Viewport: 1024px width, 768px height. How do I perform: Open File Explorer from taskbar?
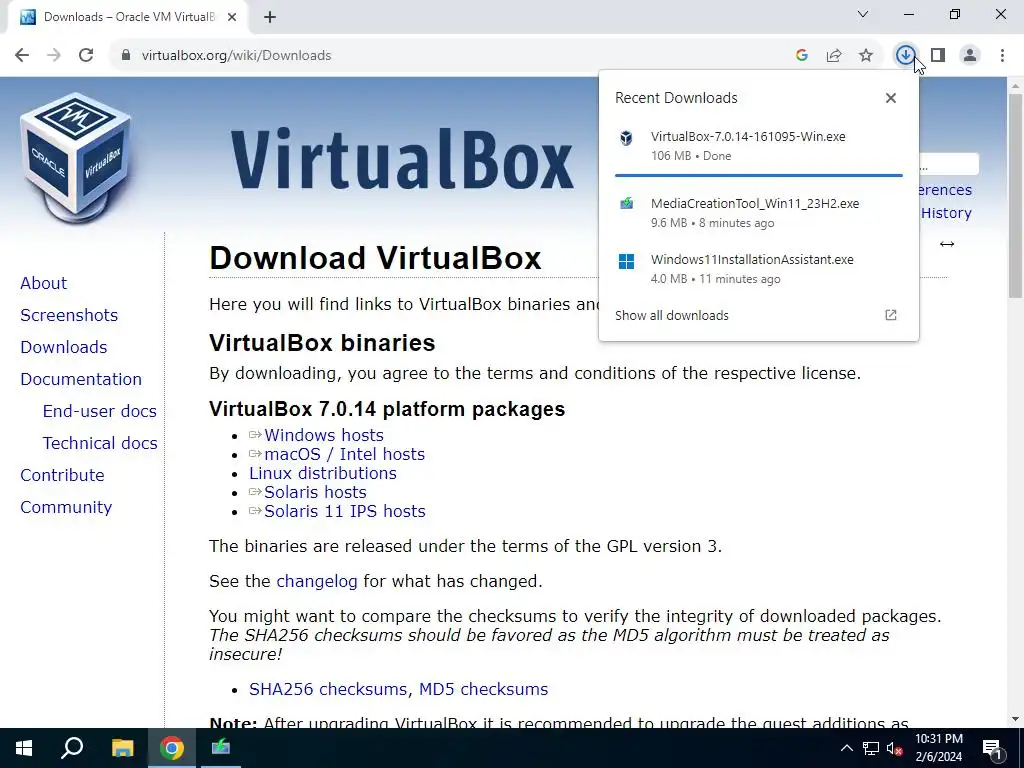[x=122, y=748]
